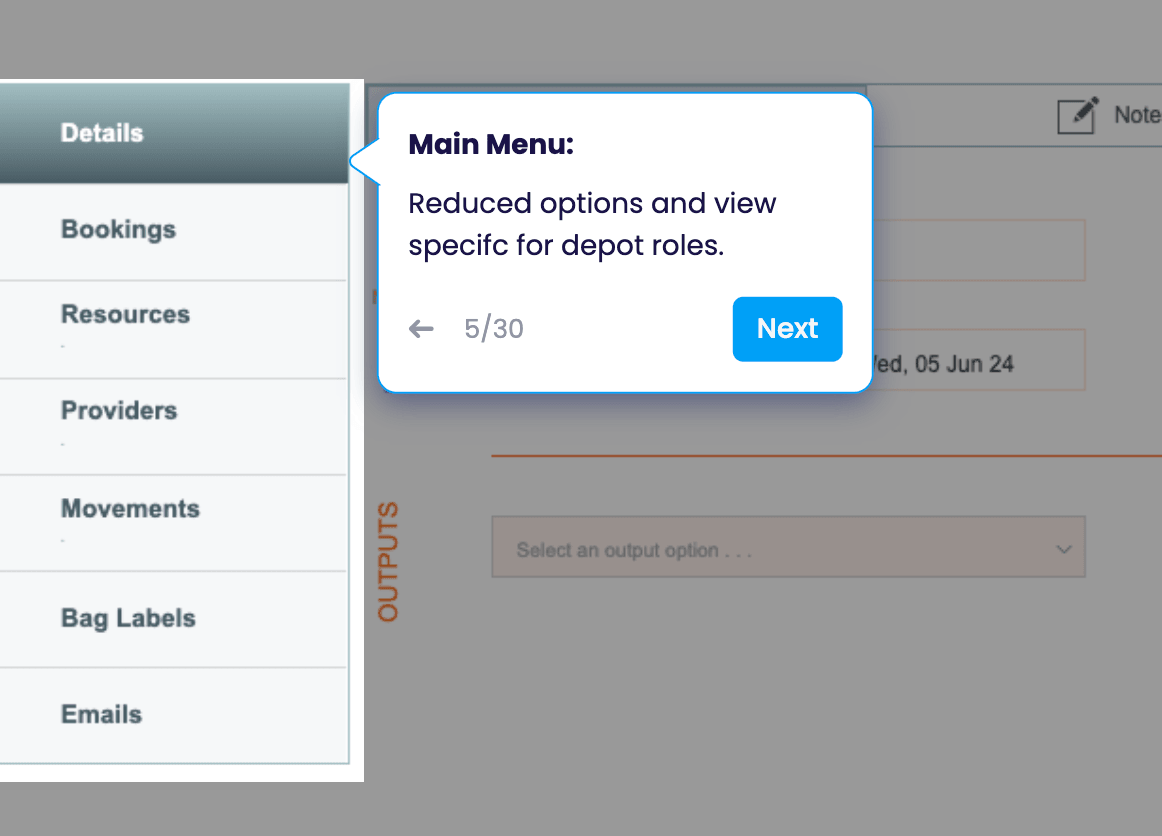Image resolution: width=1162 pixels, height=836 pixels.
Task: Click the 5/30 step counter
Action: coord(494,329)
